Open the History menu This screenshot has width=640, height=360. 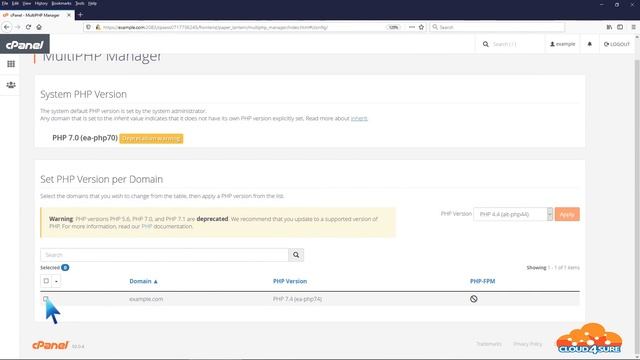click(x=41, y=3)
